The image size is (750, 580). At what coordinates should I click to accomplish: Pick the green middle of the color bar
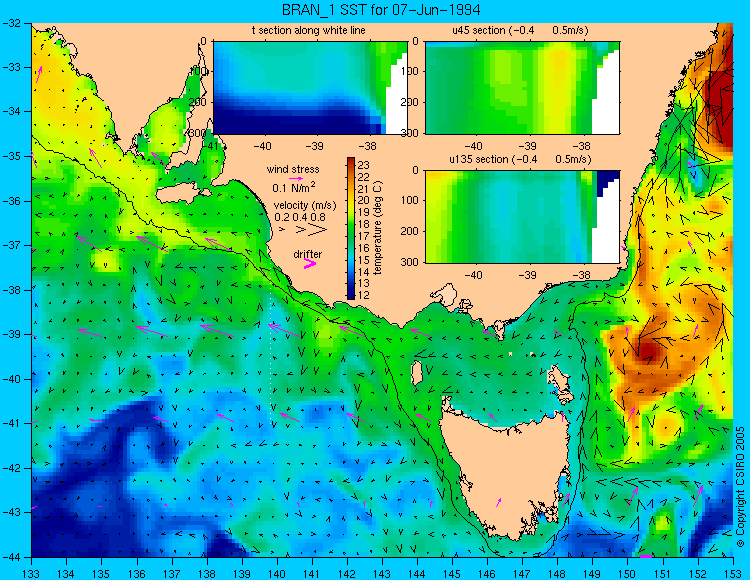pos(351,230)
